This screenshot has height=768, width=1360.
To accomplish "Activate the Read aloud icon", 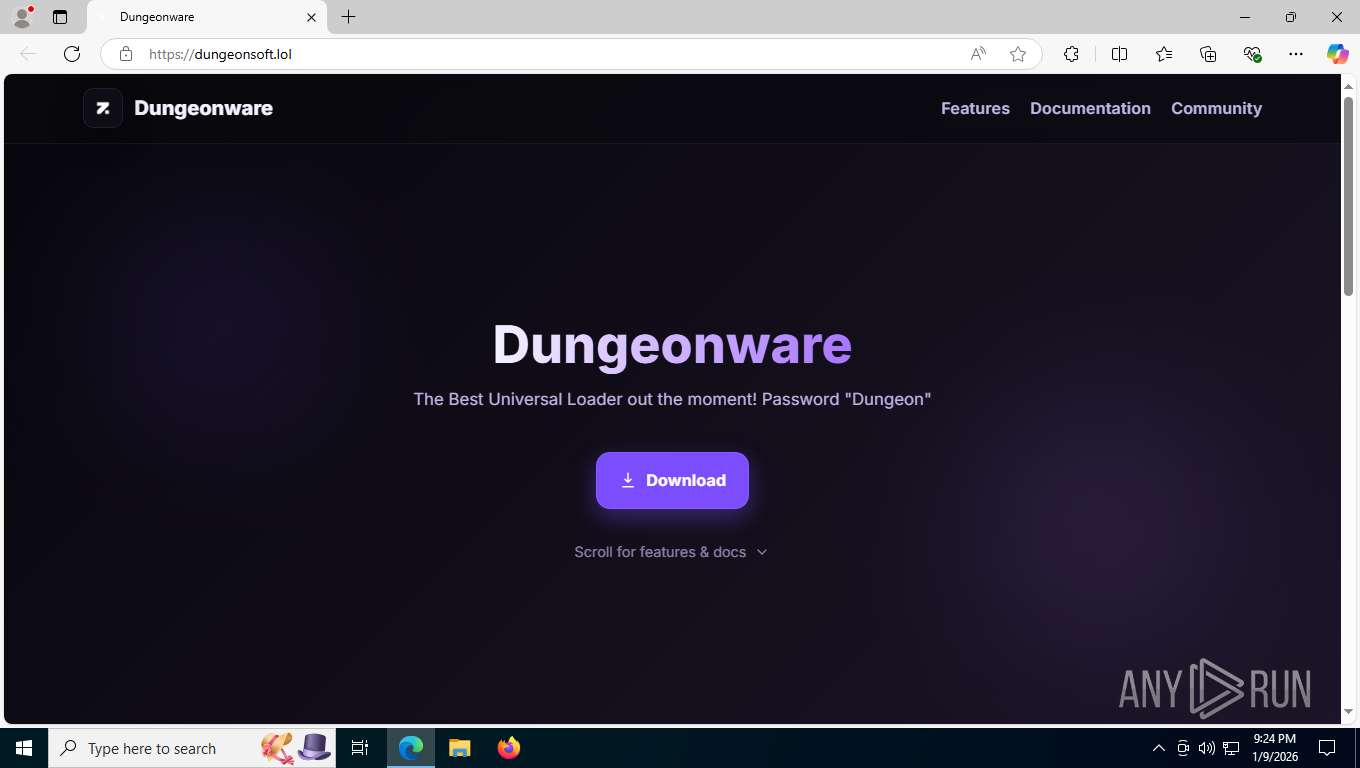I will 978,54.
